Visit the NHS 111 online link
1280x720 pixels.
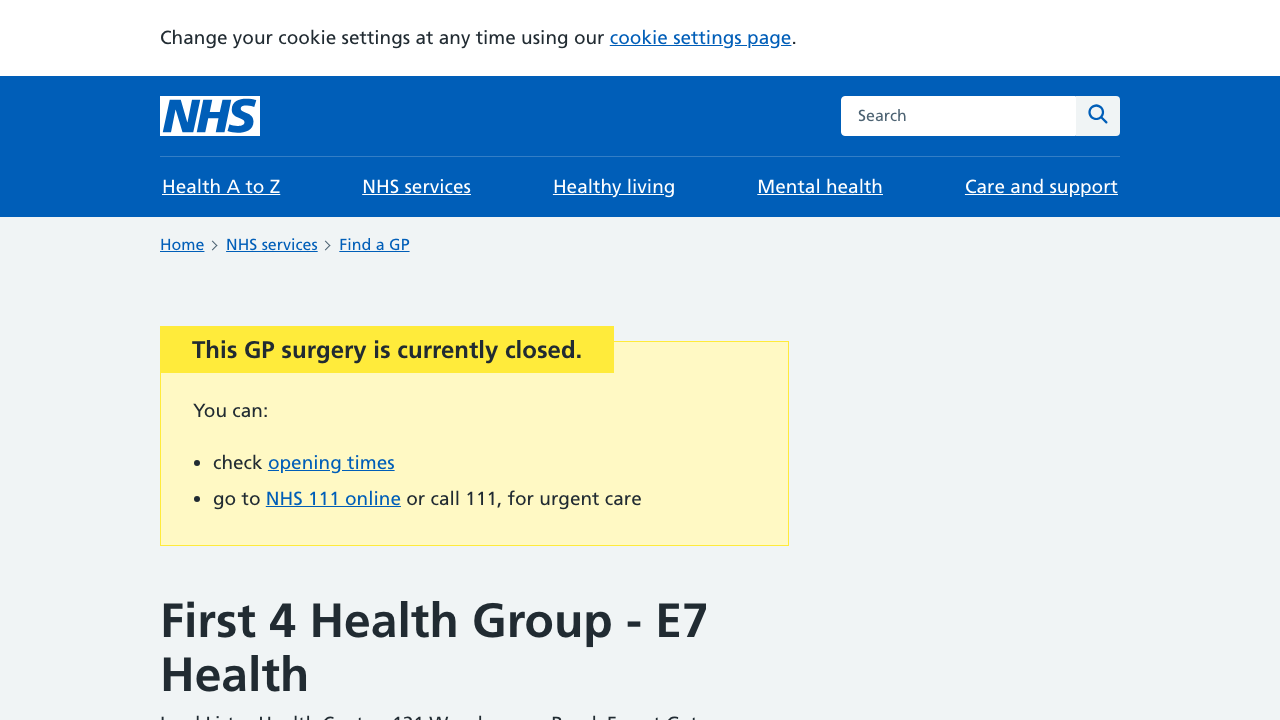coord(333,499)
